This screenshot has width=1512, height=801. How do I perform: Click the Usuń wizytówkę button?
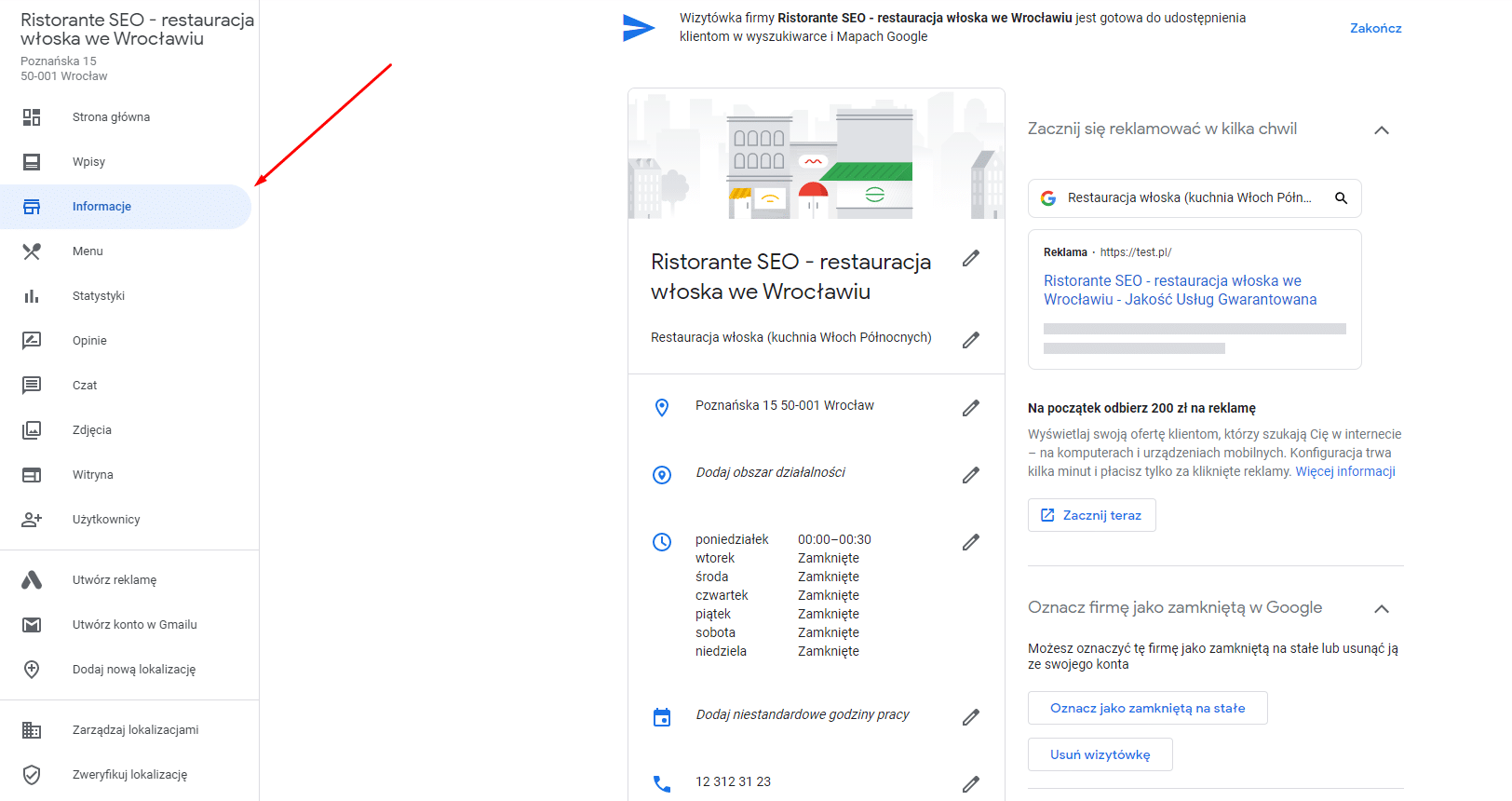[x=1100, y=754]
